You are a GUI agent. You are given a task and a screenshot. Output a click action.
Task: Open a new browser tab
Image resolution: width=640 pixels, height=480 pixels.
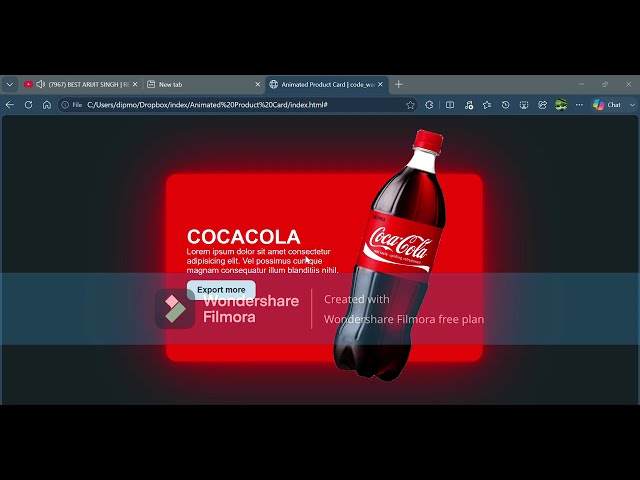[x=399, y=84]
